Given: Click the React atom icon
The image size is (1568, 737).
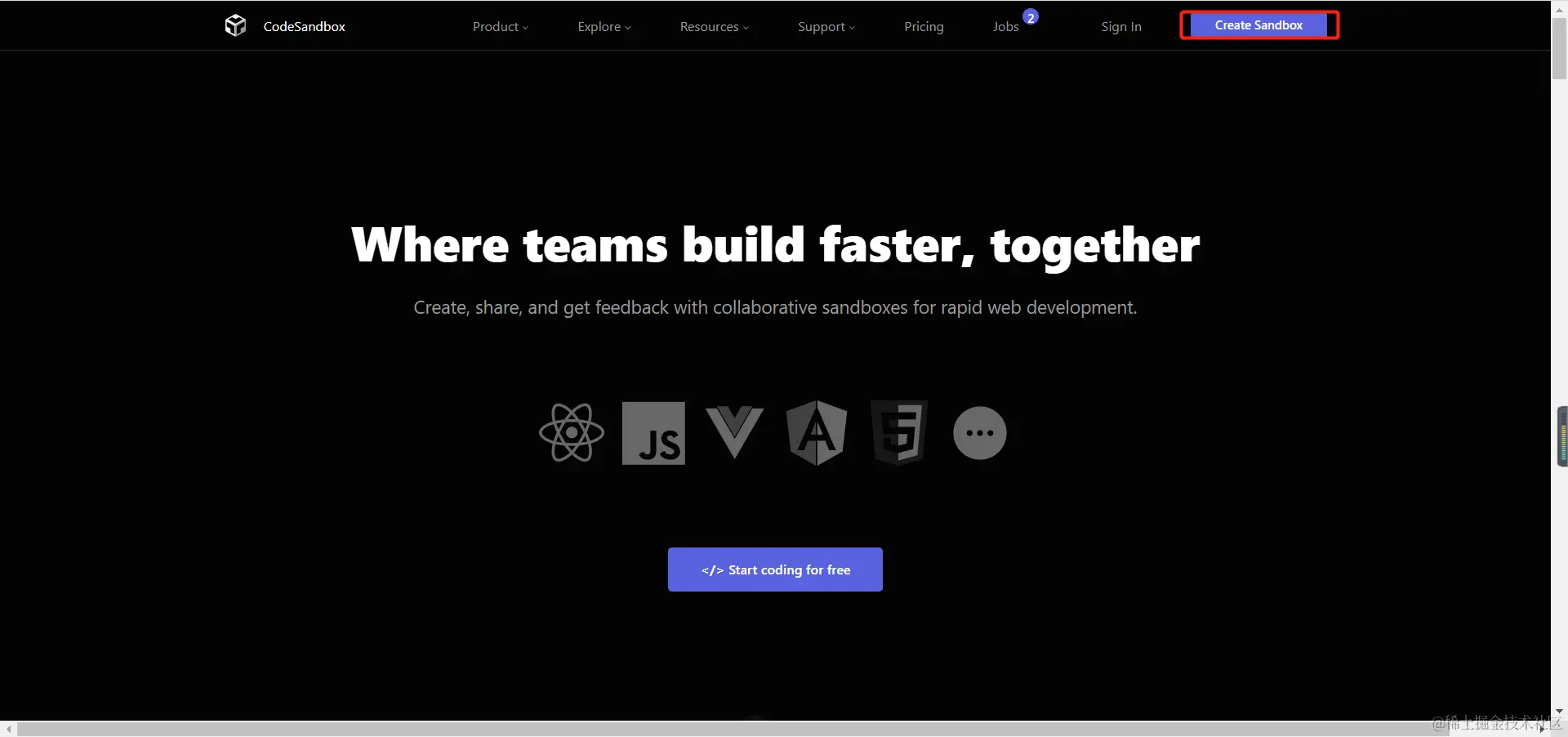Looking at the screenshot, I should pos(572,433).
